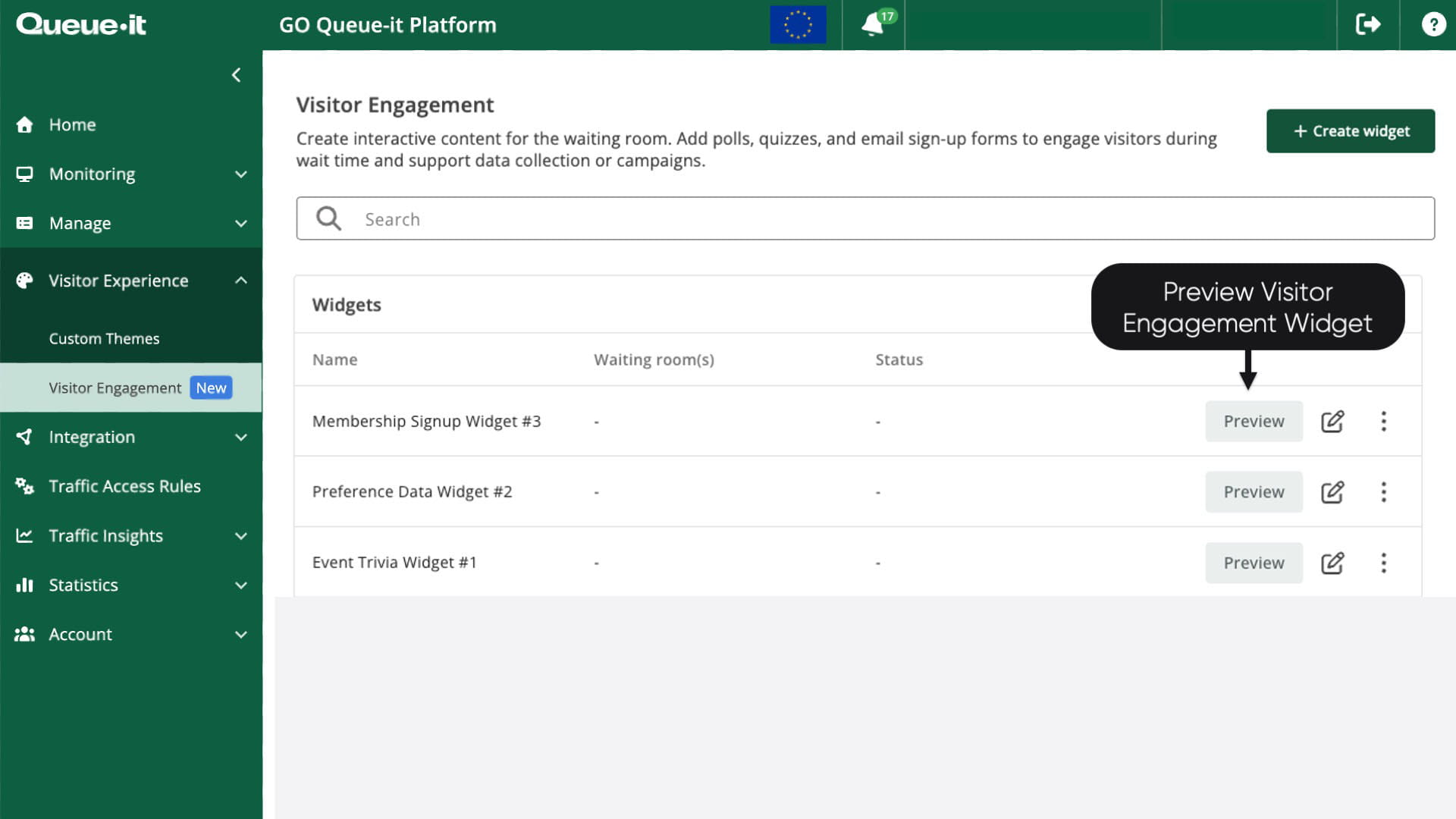This screenshot has height=819, width=1456.
Task: Click the Widgets section heading
Action: pos(347,304)
